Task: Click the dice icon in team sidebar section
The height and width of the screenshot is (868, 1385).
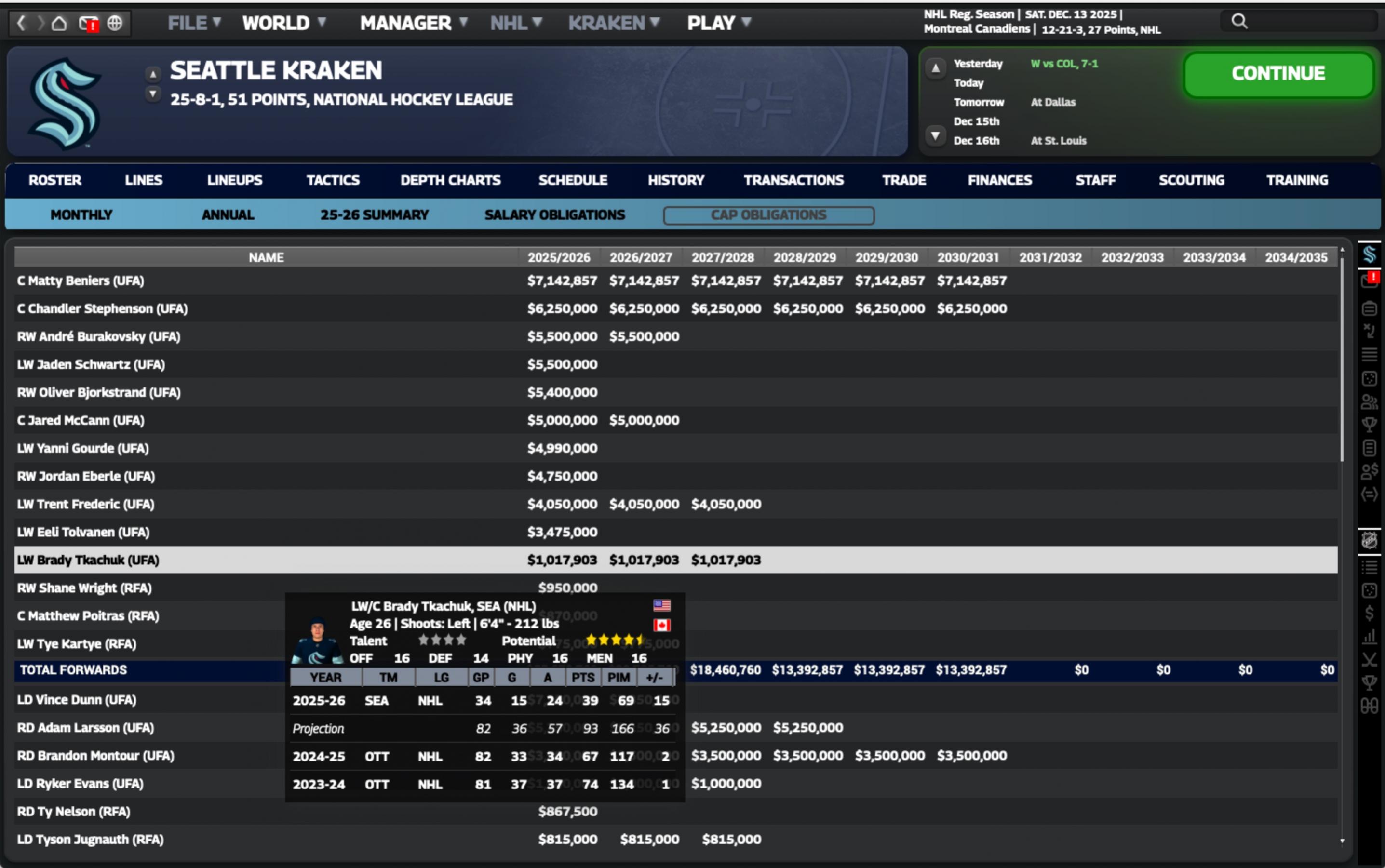Action: click(x=1369, y=379)
